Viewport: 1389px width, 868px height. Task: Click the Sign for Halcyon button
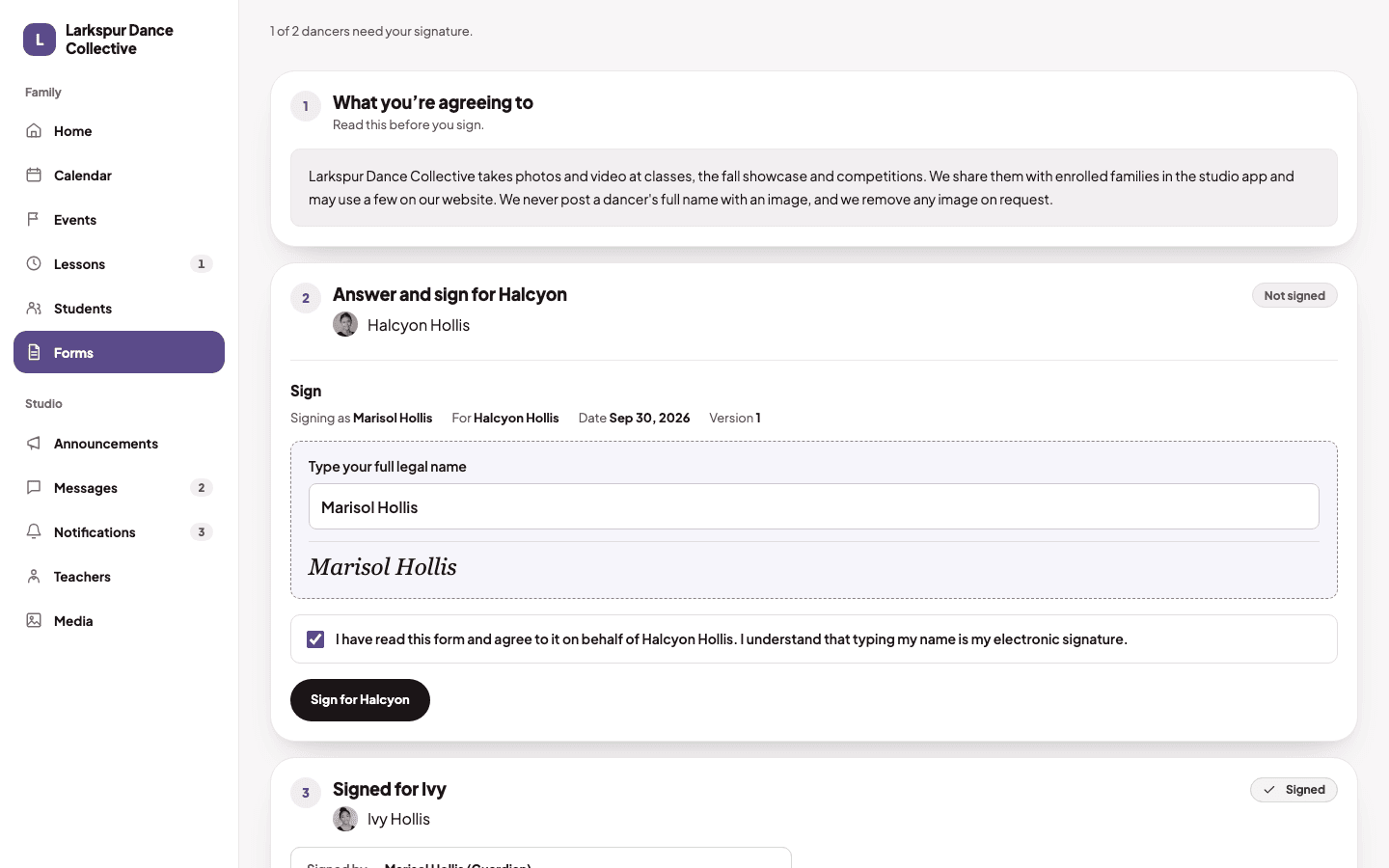pos(360,700)
